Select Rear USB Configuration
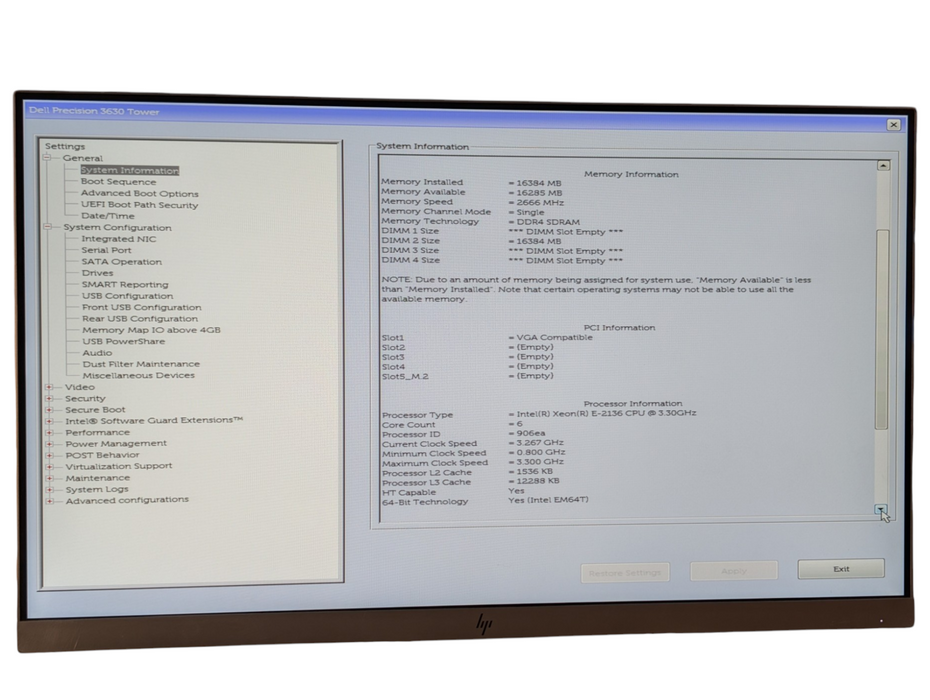This screenshot has width=930, height=700. point(140,319)
